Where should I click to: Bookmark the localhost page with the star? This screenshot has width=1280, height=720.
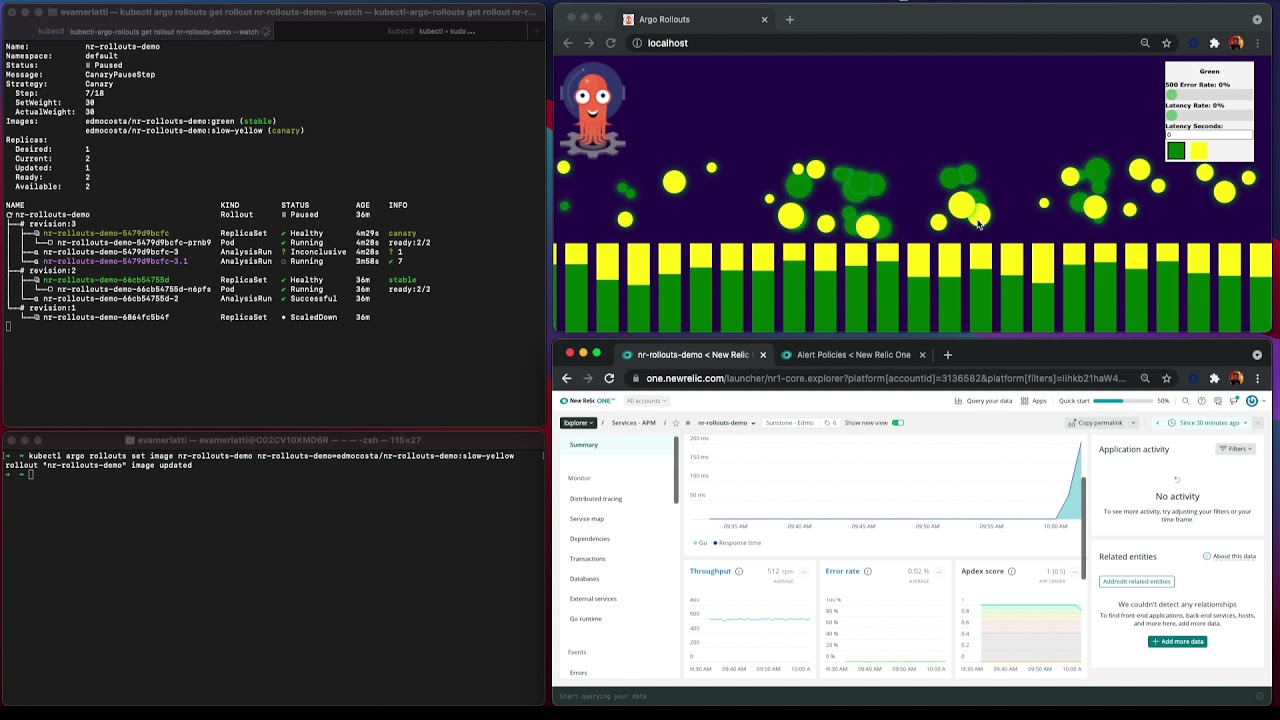(x=1166, y=43)
